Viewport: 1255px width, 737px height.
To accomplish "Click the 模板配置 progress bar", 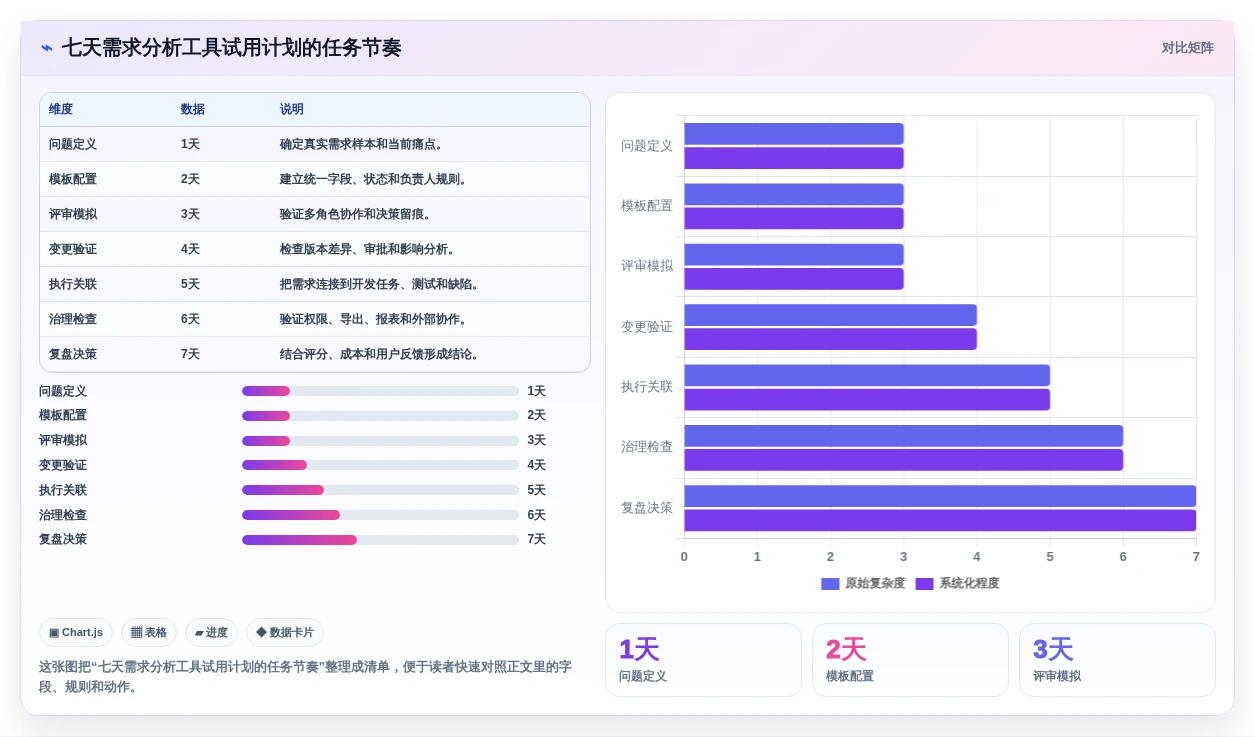I will pos(380,416).
